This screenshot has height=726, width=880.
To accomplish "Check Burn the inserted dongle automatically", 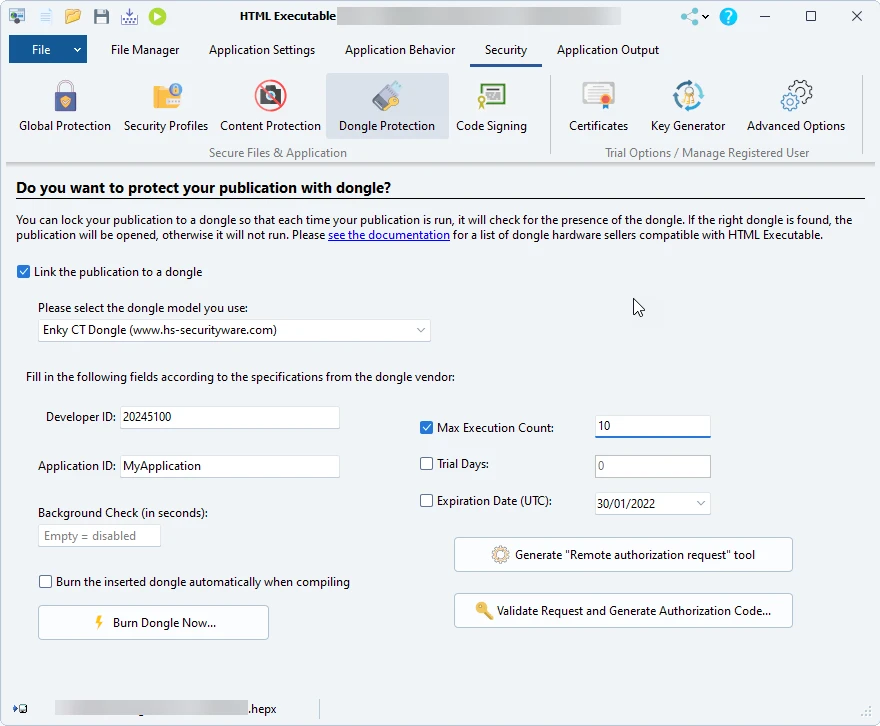I will point(46,582).
